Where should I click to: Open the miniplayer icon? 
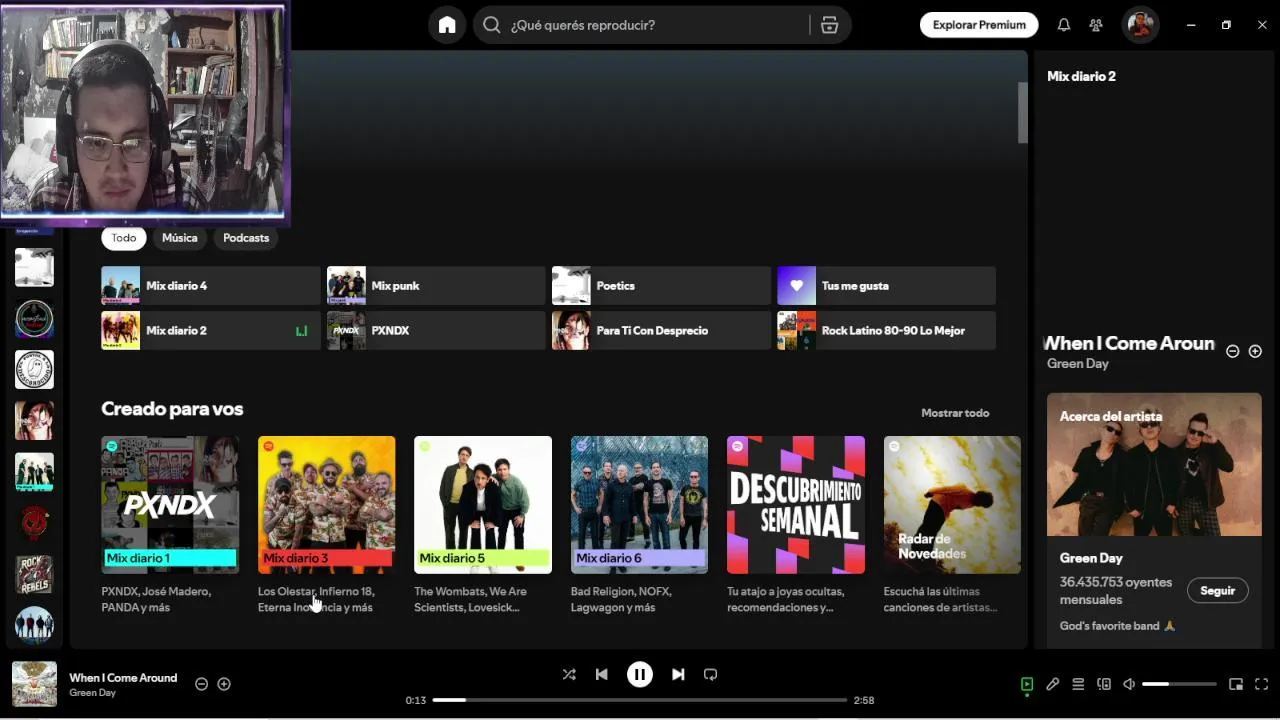1236,685
